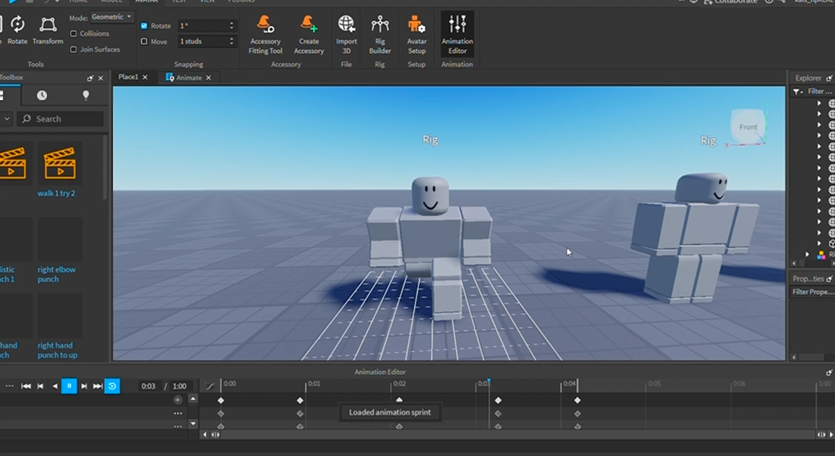Screen dimensions: 835x456
Task: Jump to the first frame of the animation
Action: point(26,386)
